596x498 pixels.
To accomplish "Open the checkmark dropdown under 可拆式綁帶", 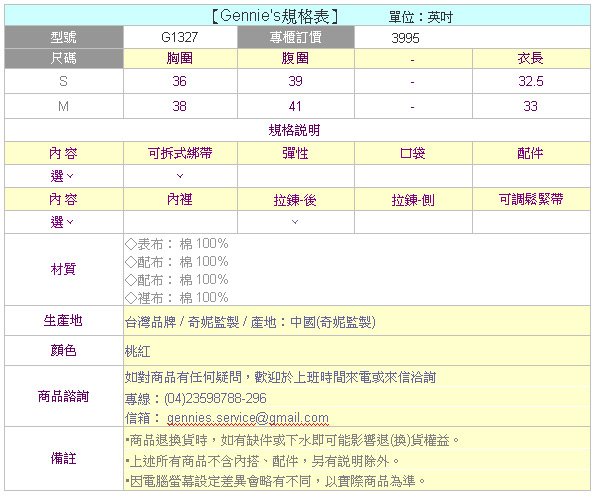I will pyautogui.click(x=180, y=176).
